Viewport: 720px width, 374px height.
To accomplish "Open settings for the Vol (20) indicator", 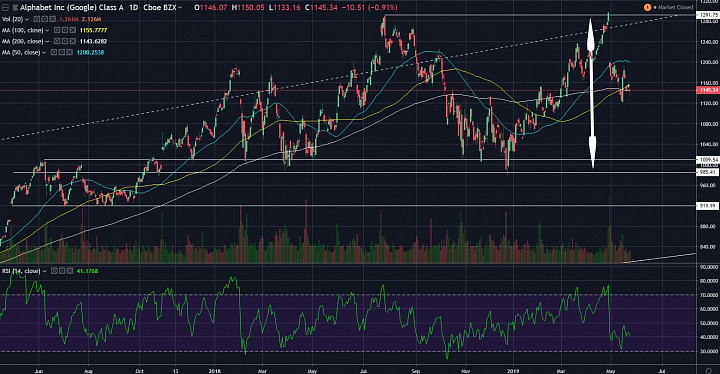I will (45, 19).
